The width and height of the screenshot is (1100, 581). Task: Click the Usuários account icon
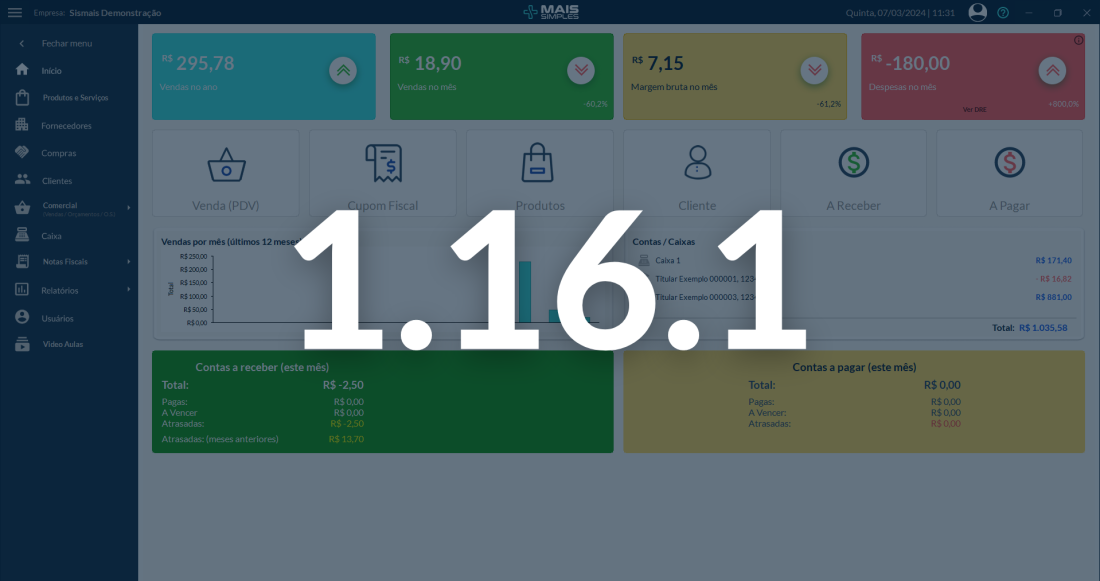pyautogui.click(x=22, y=317)
